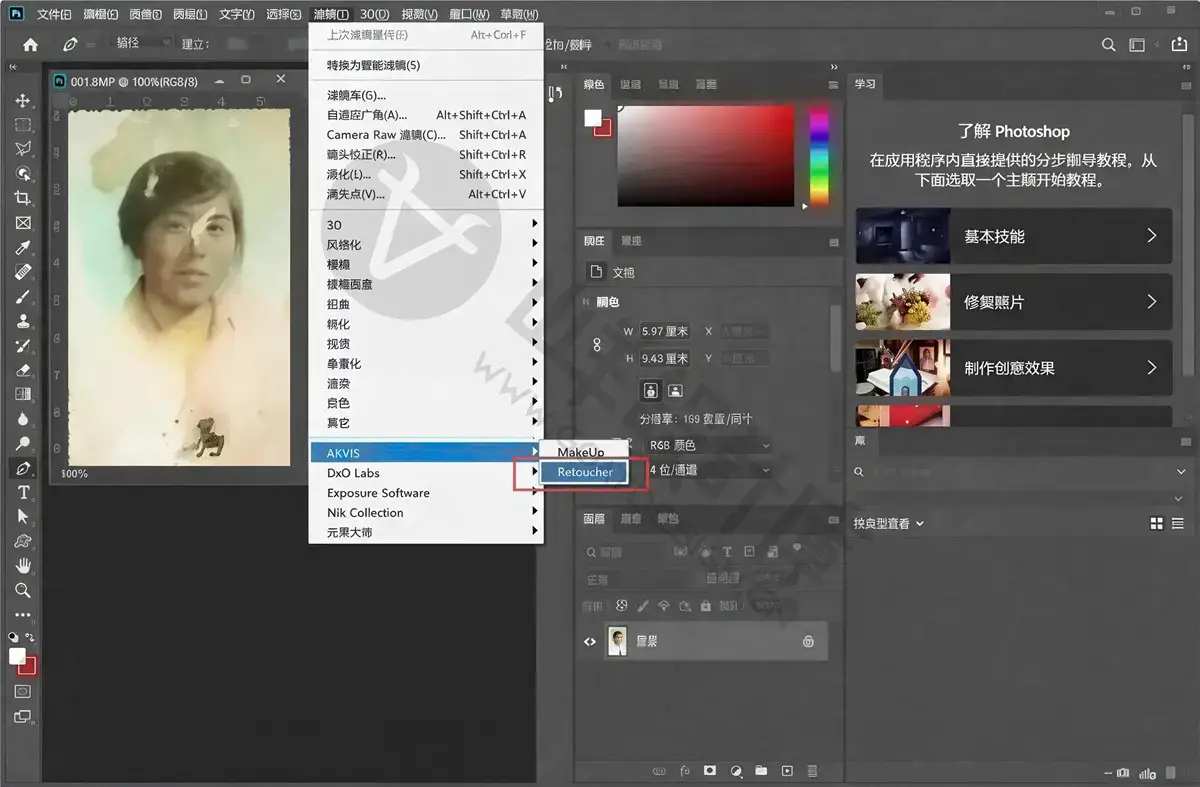Select the Move tool

[x=23, y=101]
